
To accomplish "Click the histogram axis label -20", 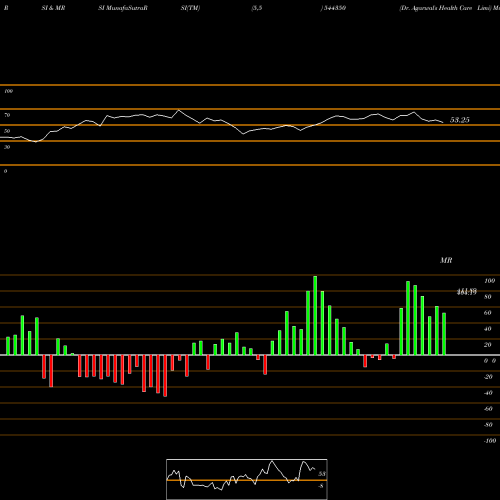I will [x=488, y=377].
